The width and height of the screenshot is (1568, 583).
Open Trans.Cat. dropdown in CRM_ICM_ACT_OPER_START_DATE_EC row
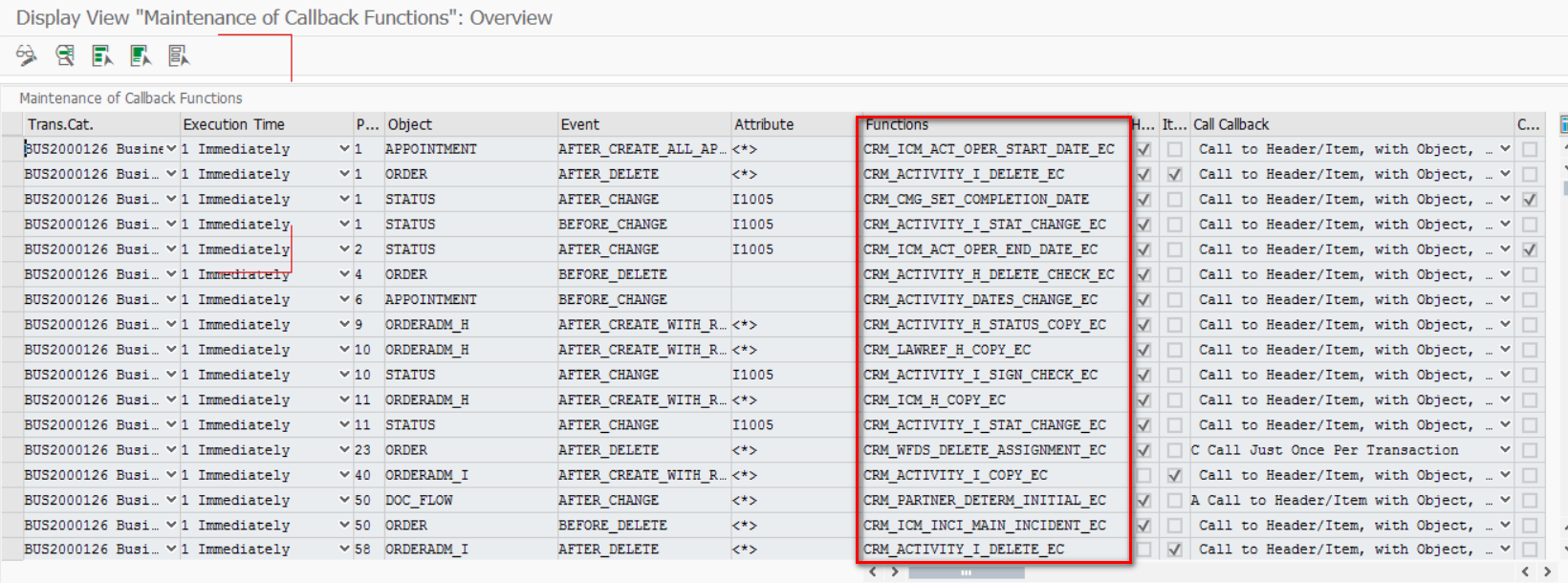click(x=171, y=149)
